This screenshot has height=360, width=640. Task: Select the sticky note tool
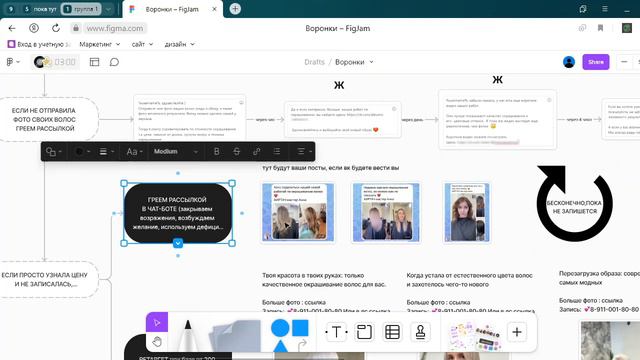click(235, 336)
